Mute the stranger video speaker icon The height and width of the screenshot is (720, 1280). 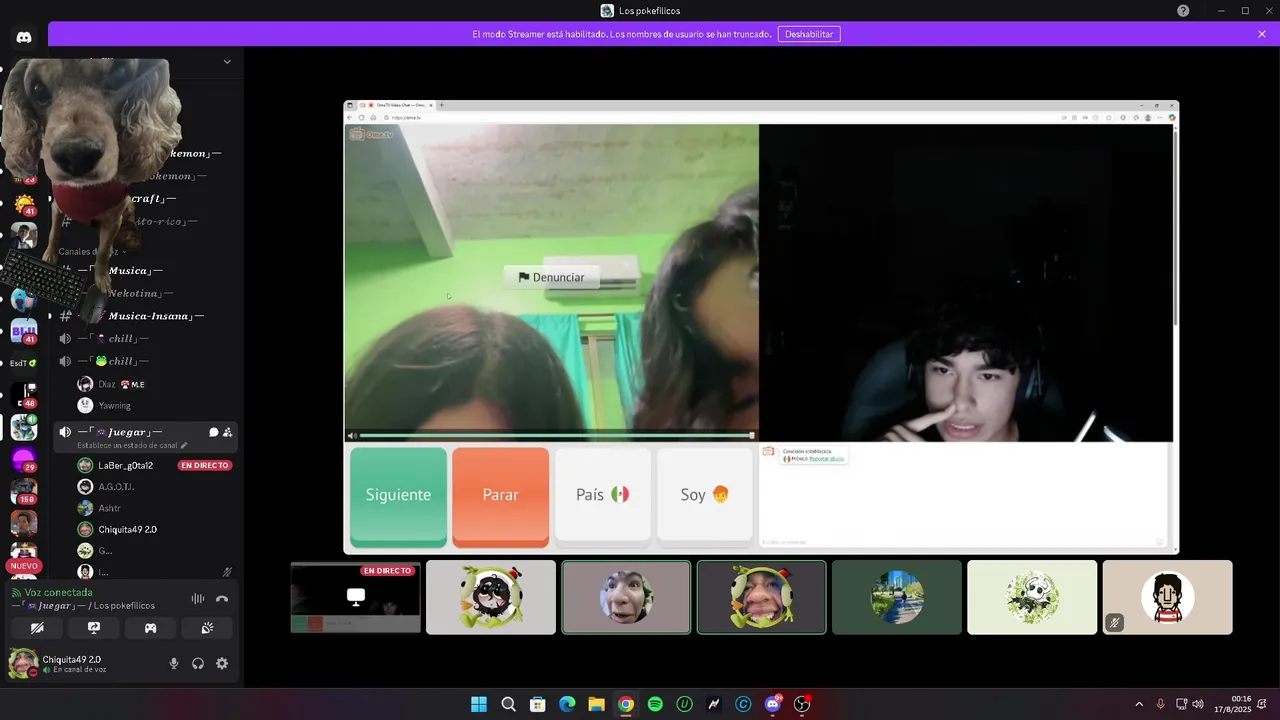[x=352, y=435]
